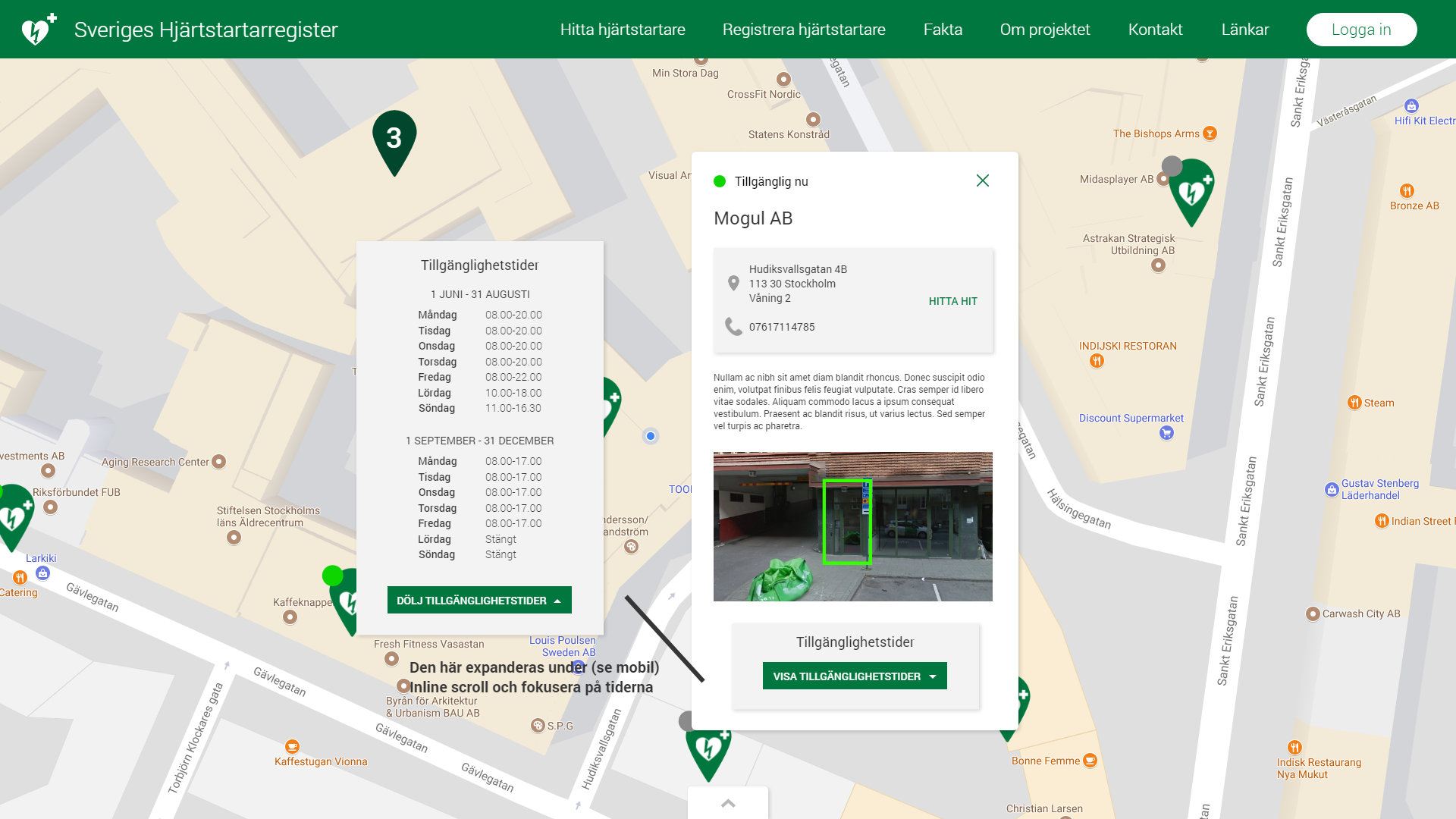Open the Mogul AB location photo
1456x819 pixels.
pyautogui.click(x=852, y=526)
